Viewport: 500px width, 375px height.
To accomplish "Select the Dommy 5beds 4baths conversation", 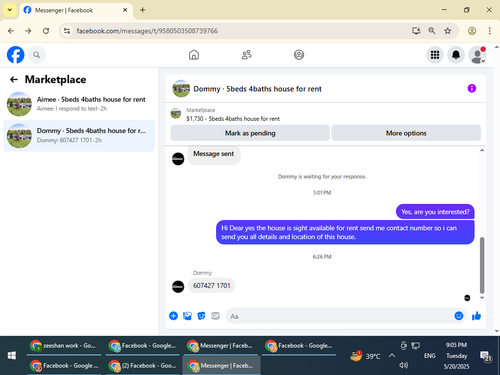I will point(79,136).
